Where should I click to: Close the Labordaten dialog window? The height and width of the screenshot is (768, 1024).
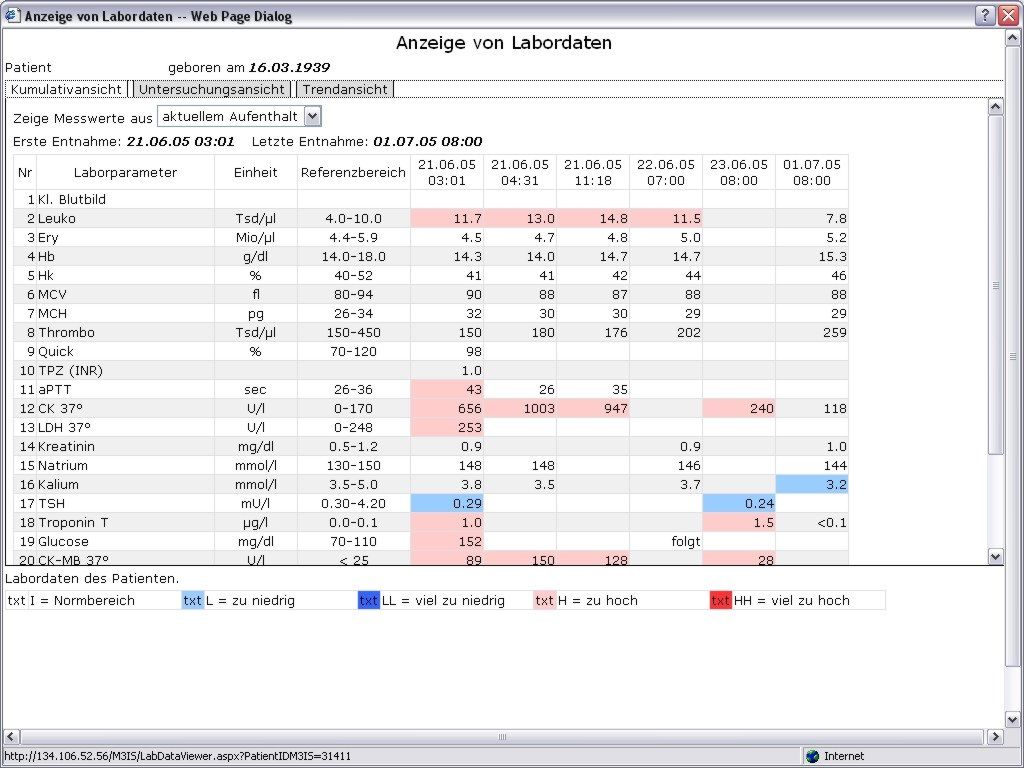[x=1009, y=15]
